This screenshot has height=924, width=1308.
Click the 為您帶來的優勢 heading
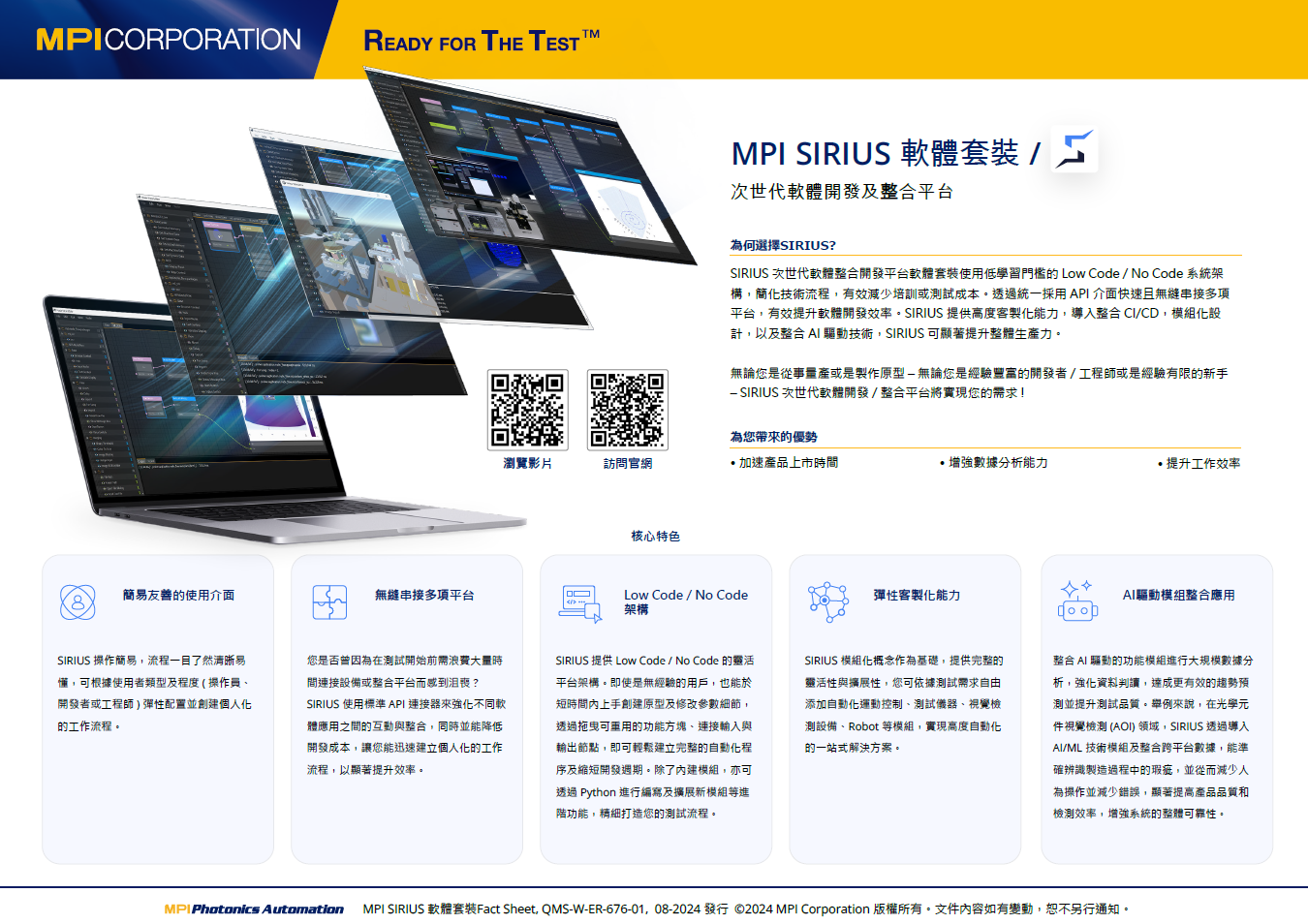[773, 437]
